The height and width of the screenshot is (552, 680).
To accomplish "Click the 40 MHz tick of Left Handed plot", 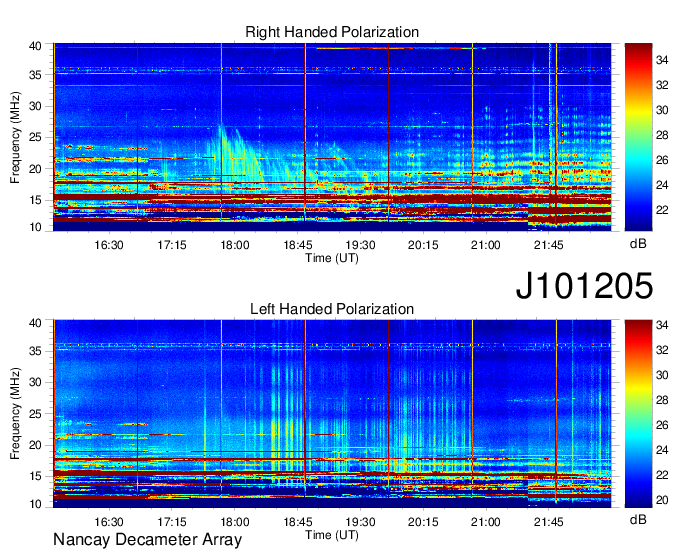I will 35,323.
